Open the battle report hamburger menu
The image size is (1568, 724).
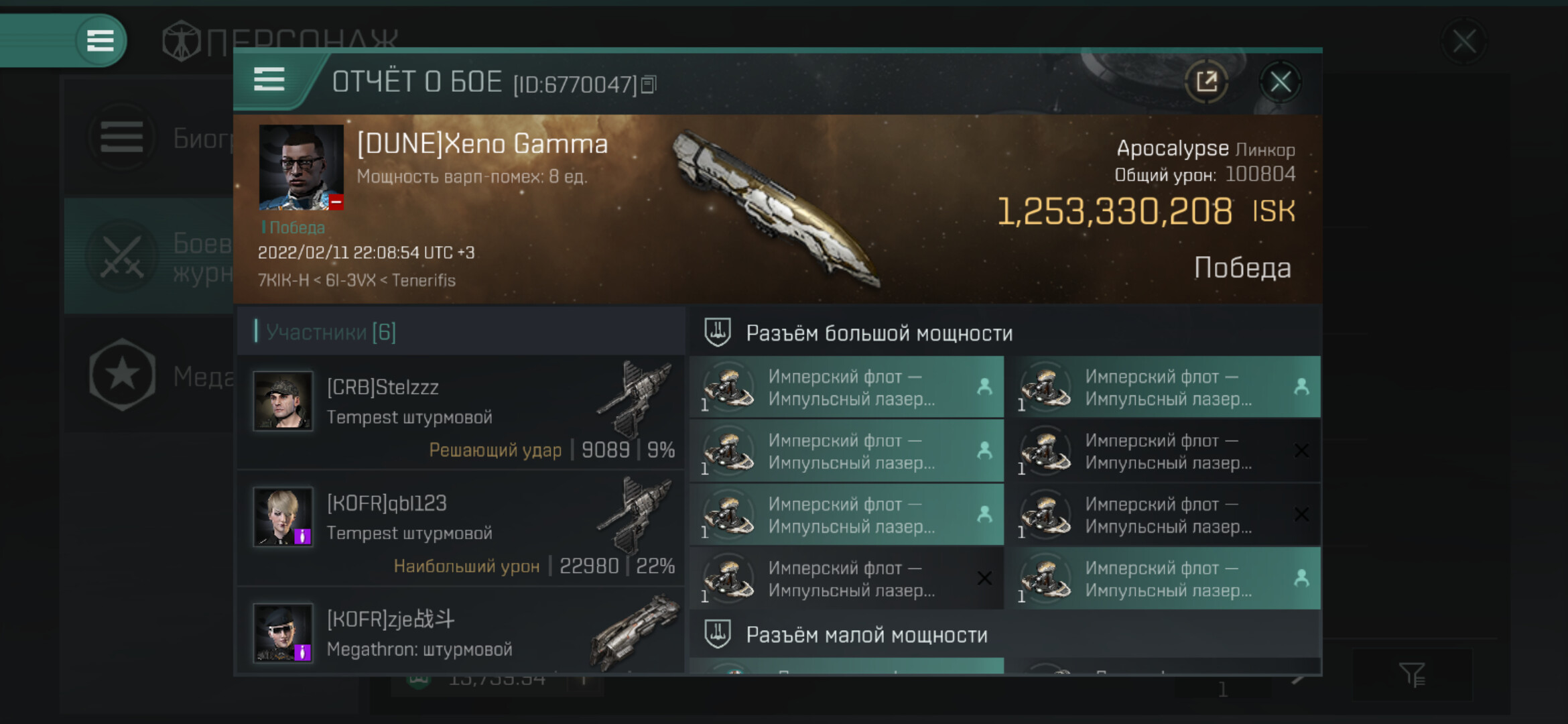[269, 80]
